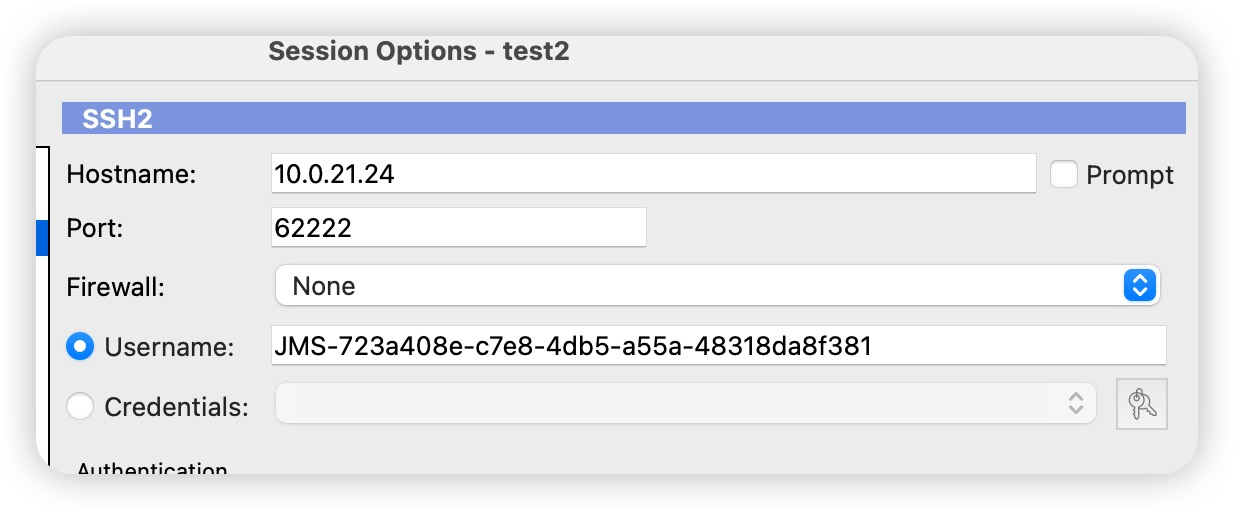The width and height of the screenshot is (1234, 510).
Task: Click the Hostname field containing 10.0.21.24
Action: tap(654, 174)
